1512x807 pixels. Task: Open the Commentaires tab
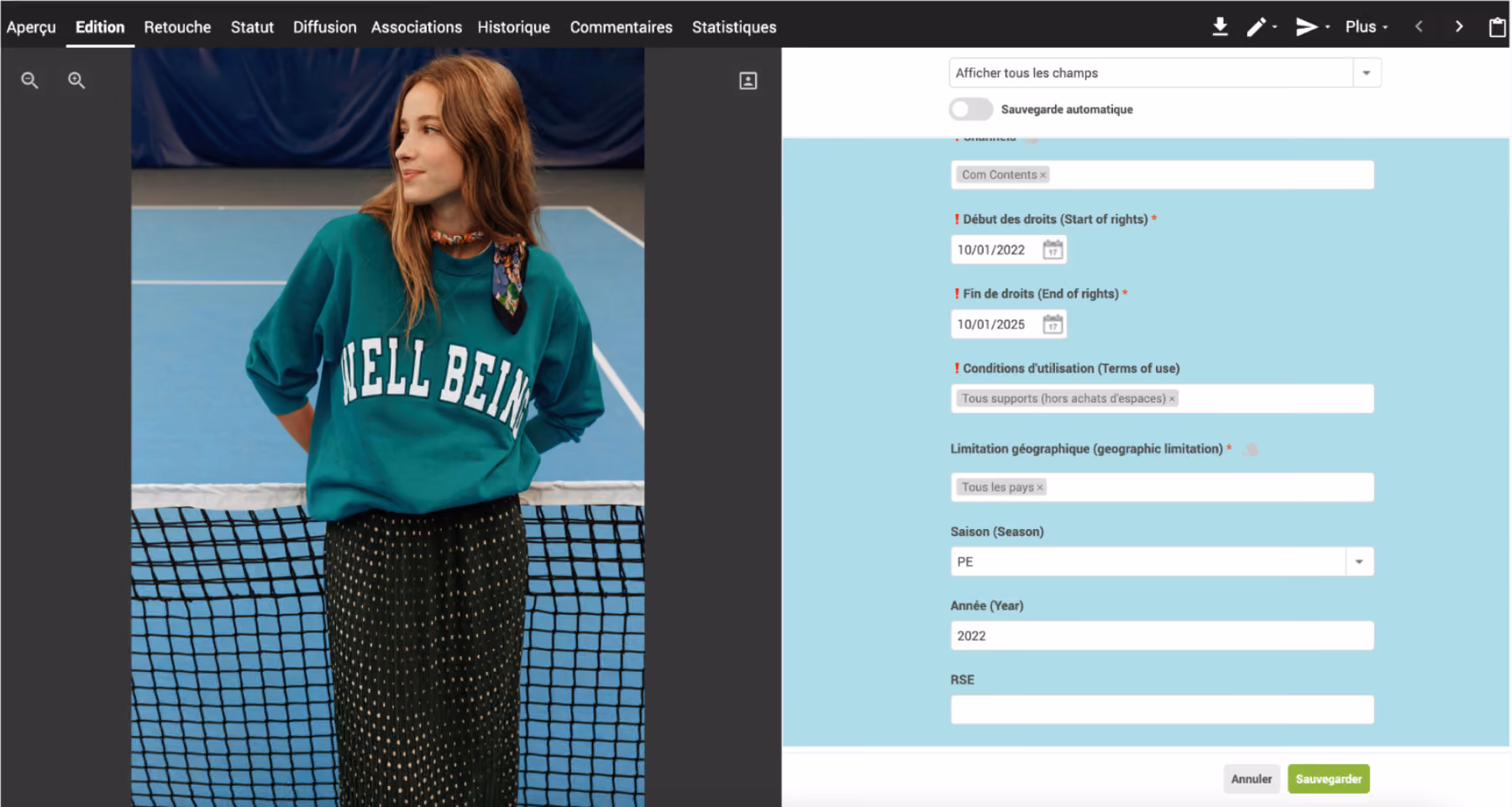pyautogui.click(x=621, y=27)
